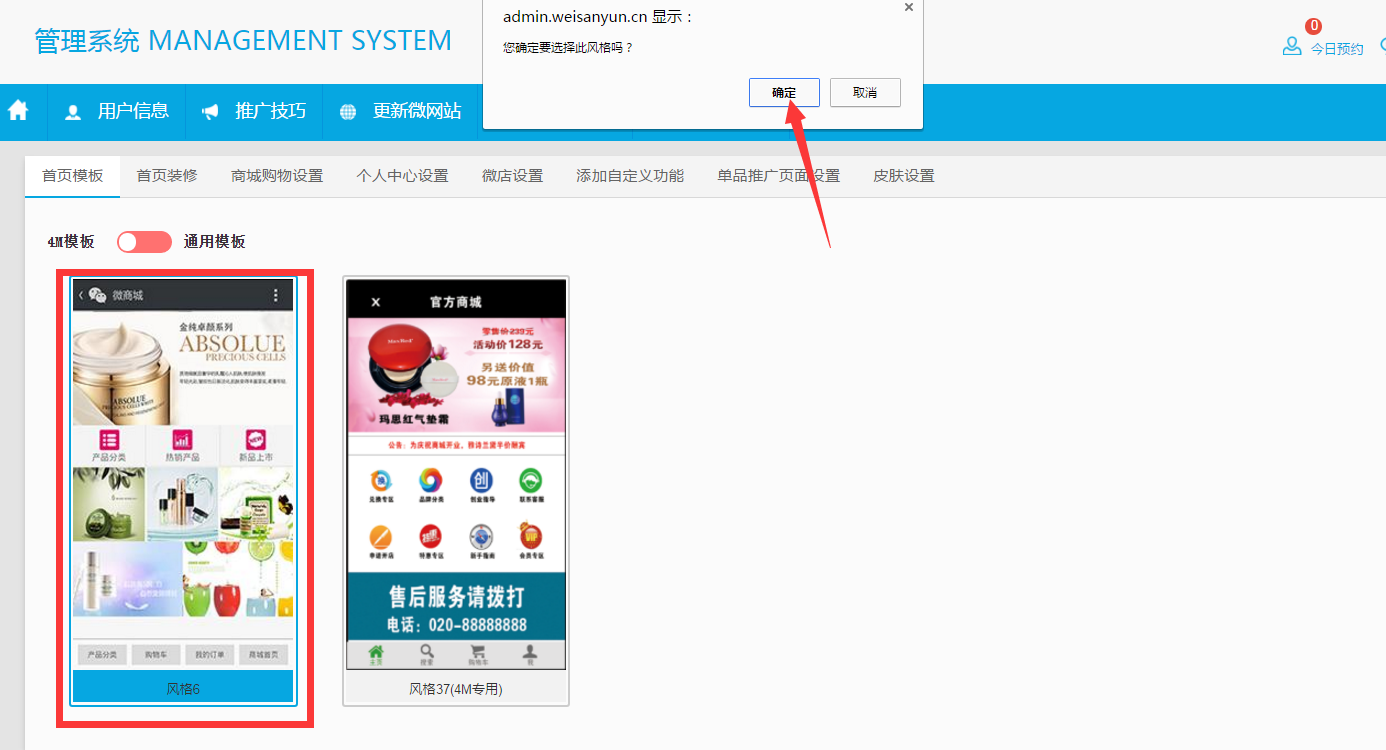
Task: Go to the 微店设置 tab
Action: [512, 176]
